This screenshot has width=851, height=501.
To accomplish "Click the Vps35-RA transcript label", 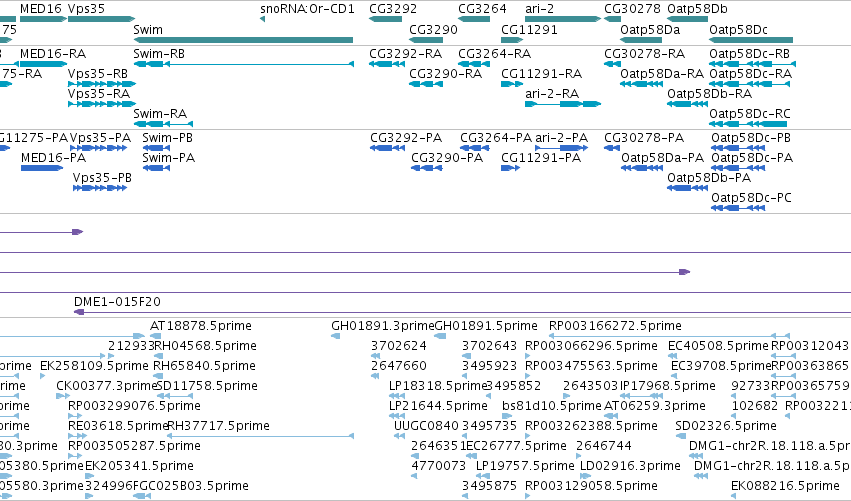I will pos(99,94).
